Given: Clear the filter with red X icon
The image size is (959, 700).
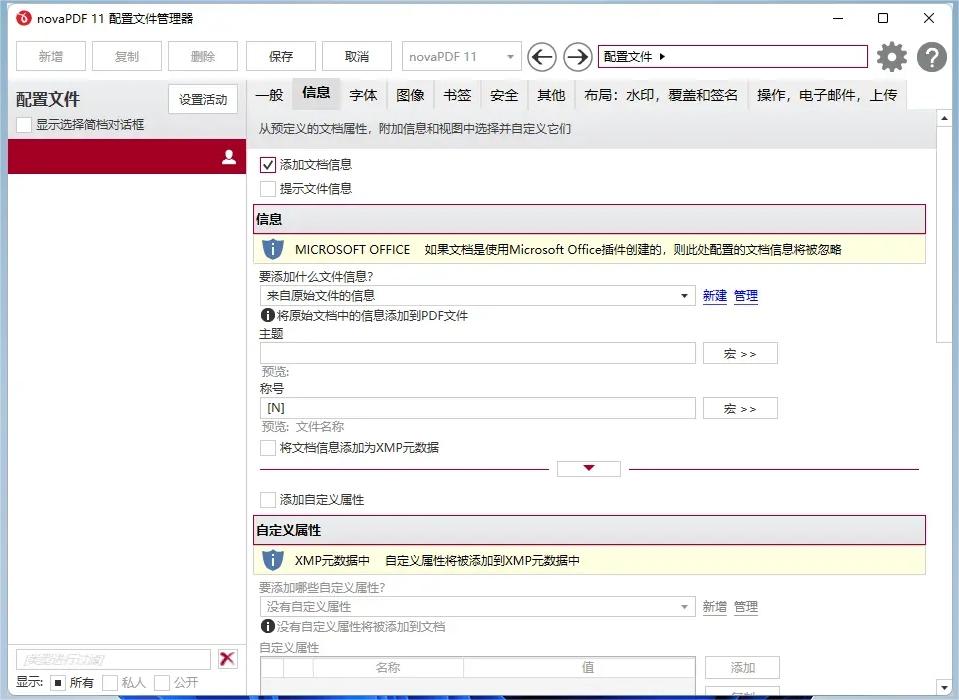Looking at the screenshot, I should click(227, 658).
